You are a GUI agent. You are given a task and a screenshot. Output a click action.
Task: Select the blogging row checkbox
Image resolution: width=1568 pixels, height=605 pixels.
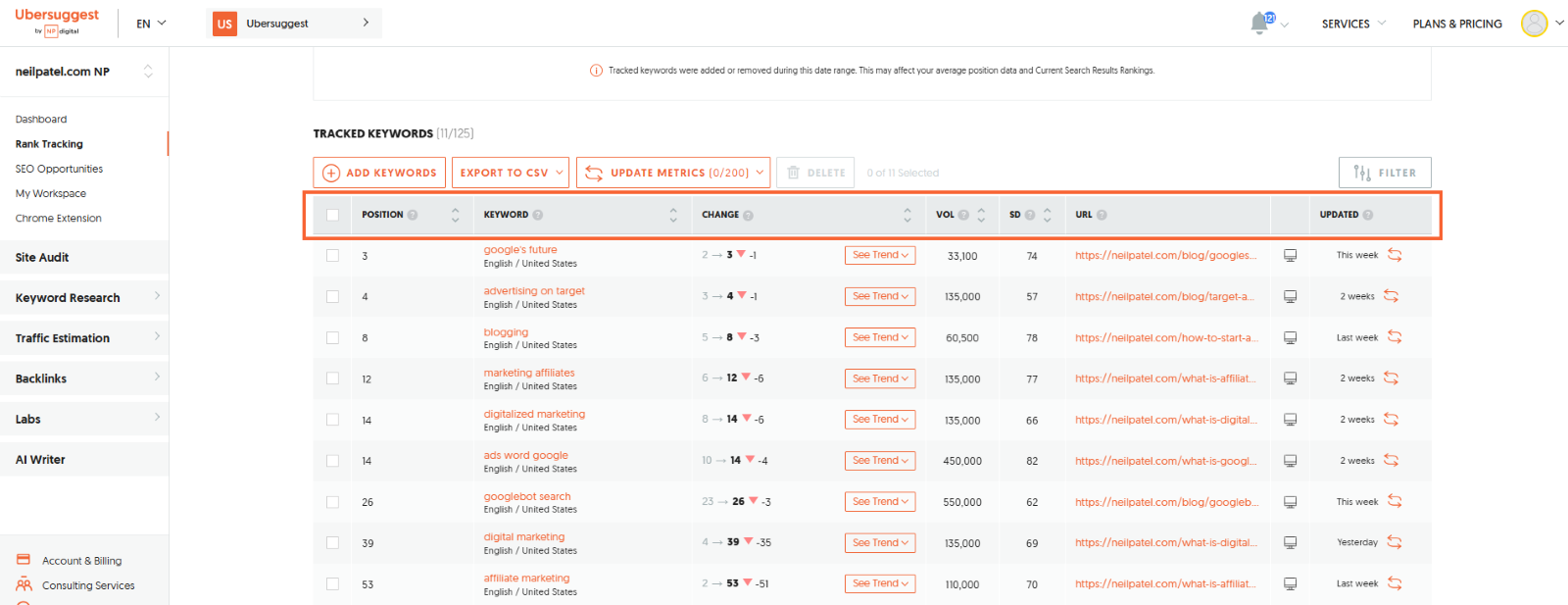(333, 337)
